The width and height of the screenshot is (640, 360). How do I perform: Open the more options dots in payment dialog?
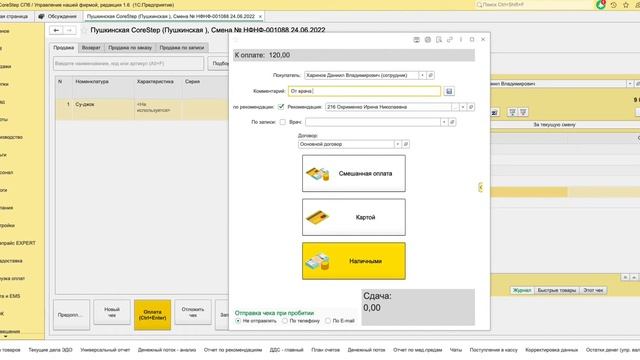pyautogui.click(x=461, y=40)
